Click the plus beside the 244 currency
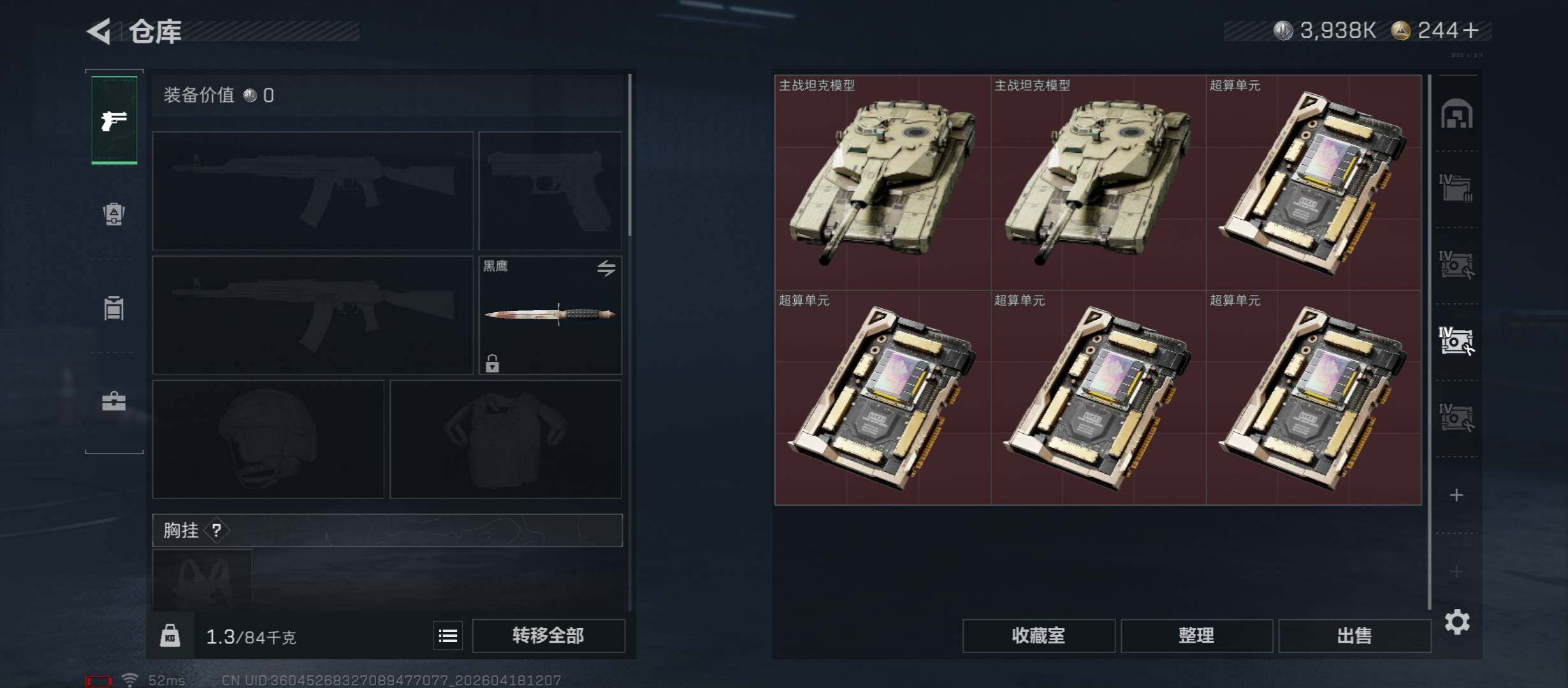1568x688 pixels. click(1470, 31)
